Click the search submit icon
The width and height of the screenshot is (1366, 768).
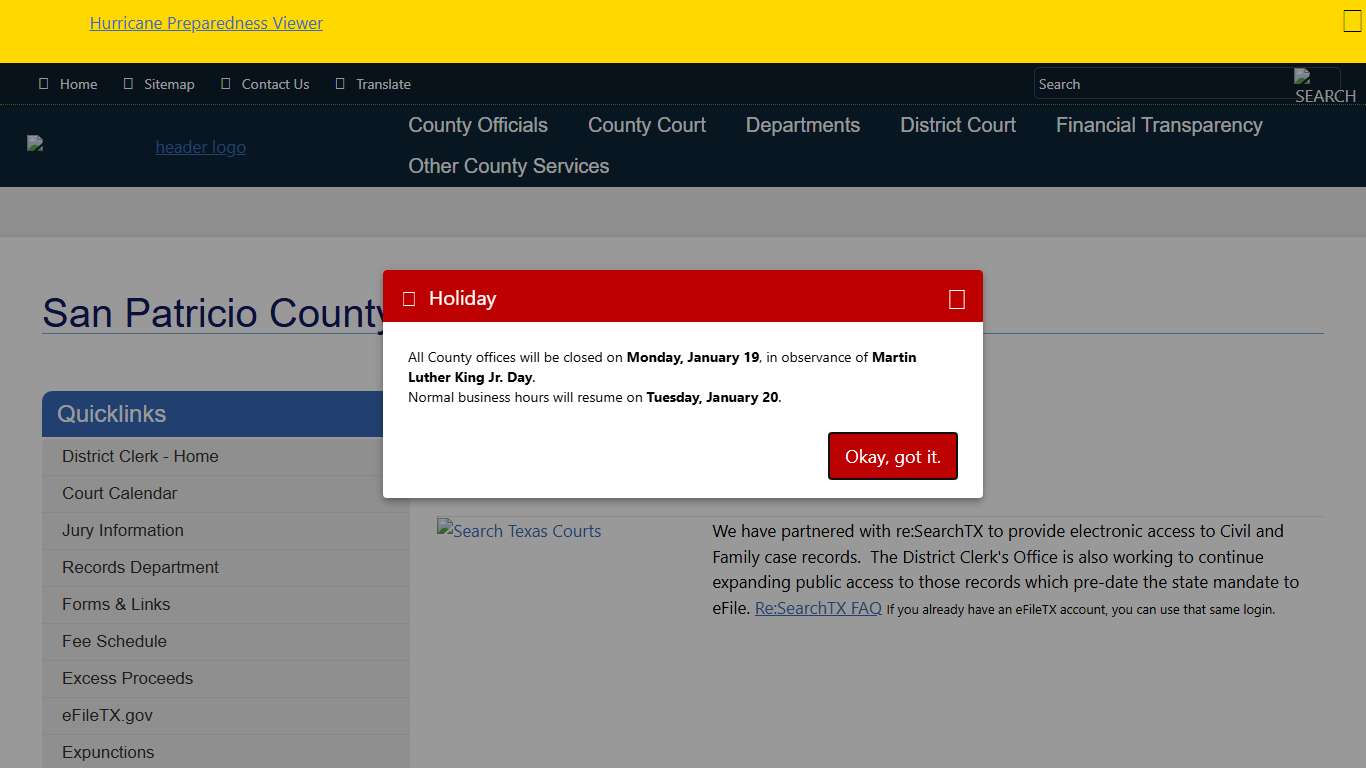click(x=1317, y=85)
